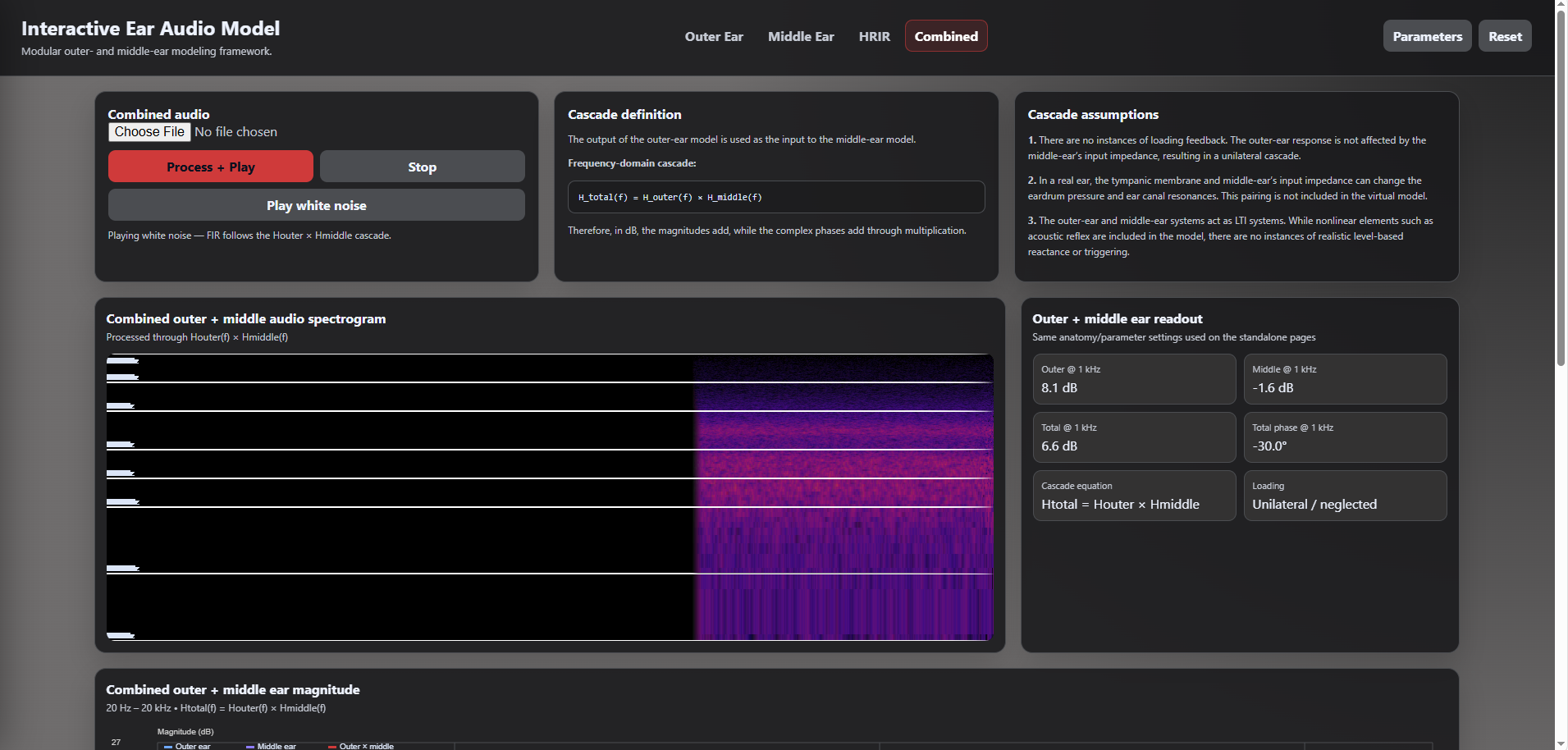Viewport: 1568px width, 750px height.
Task: Click Choose File for combined audio
Action: [149, 132]
